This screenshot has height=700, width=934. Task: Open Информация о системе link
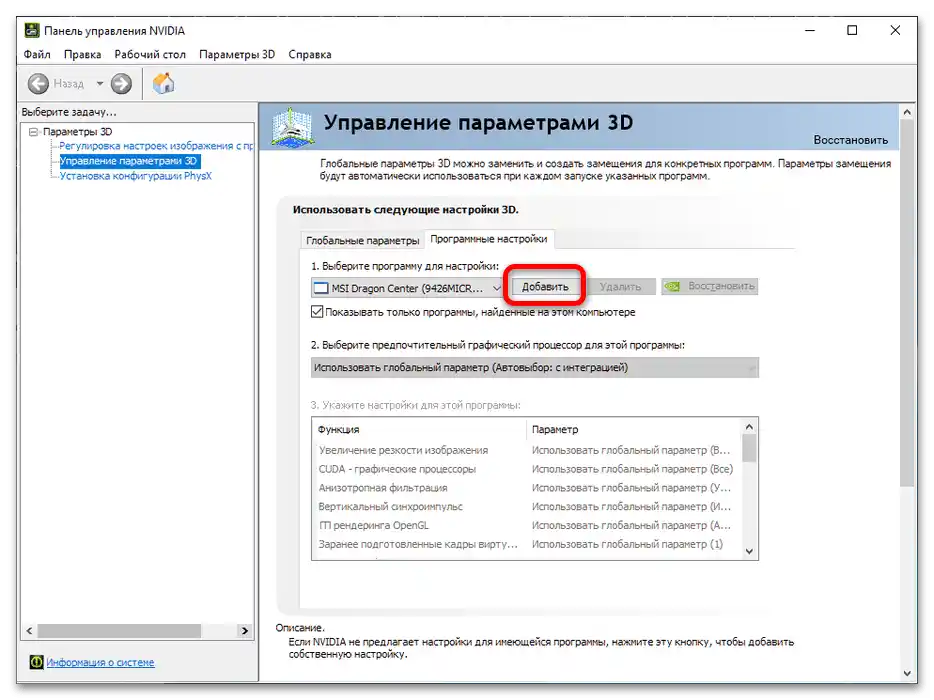coord(100,662)
